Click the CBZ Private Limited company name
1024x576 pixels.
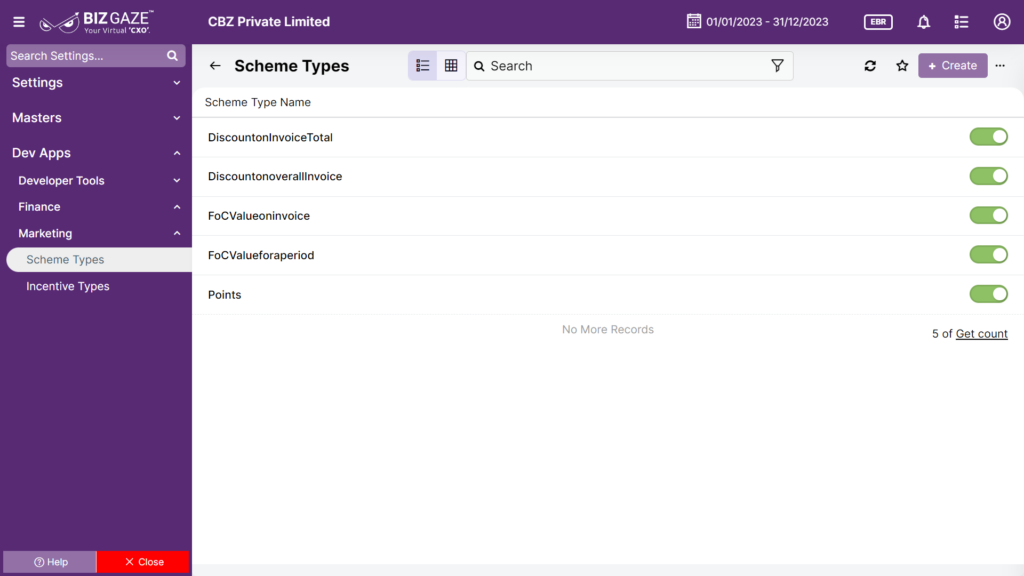[269, 22]
